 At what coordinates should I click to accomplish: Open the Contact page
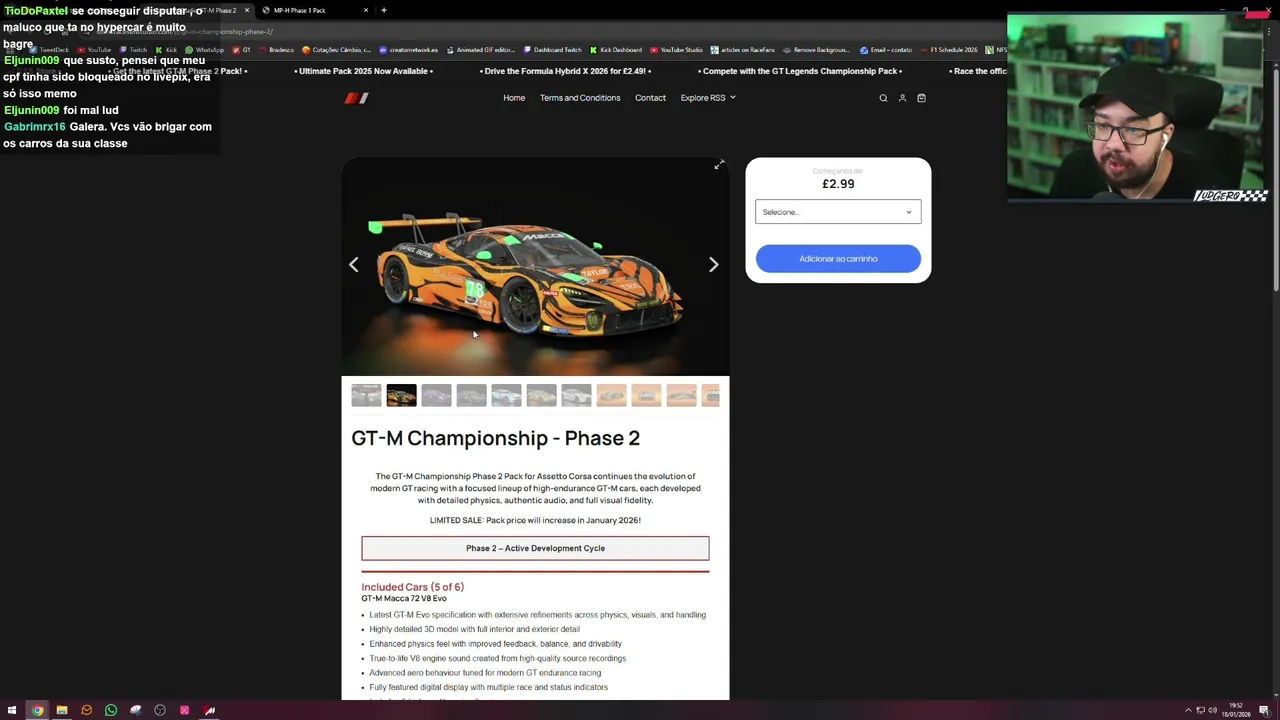[x=650, y=98]
